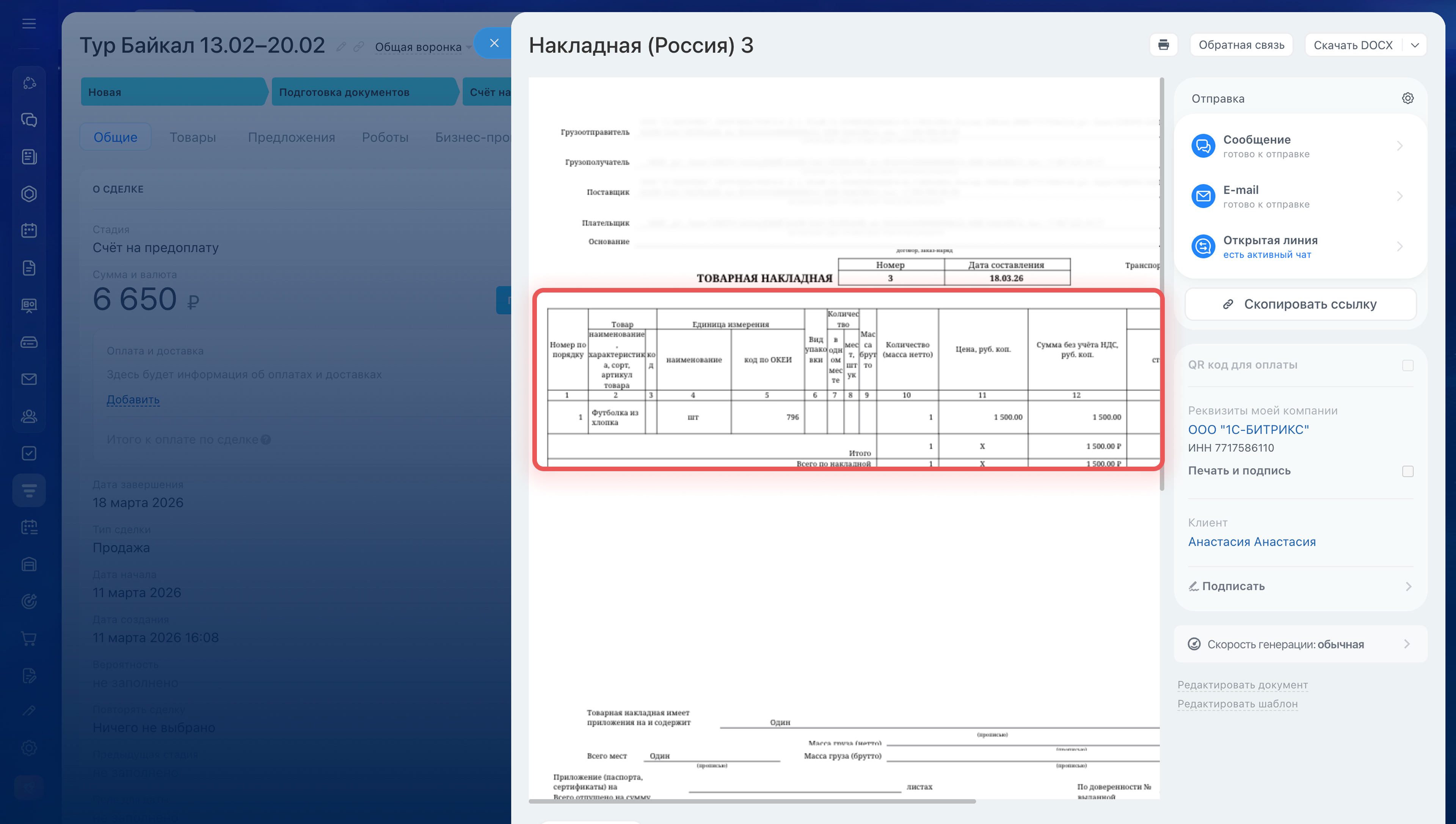Click the horizontal document scrollbar
The height and width of the screenshot is (824, 1456).
pyautogui.click(x=752, y=801)
